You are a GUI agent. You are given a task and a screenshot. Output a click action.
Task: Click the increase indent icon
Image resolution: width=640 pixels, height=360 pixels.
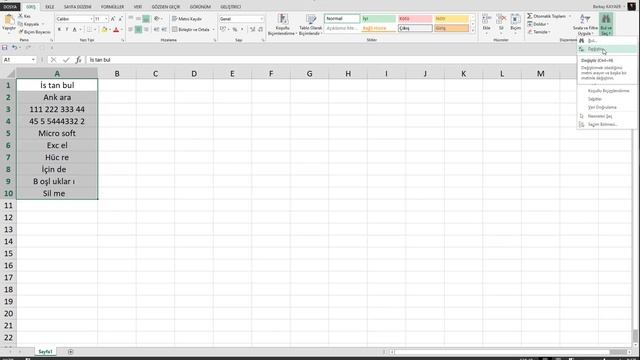[x=164, y=29]
